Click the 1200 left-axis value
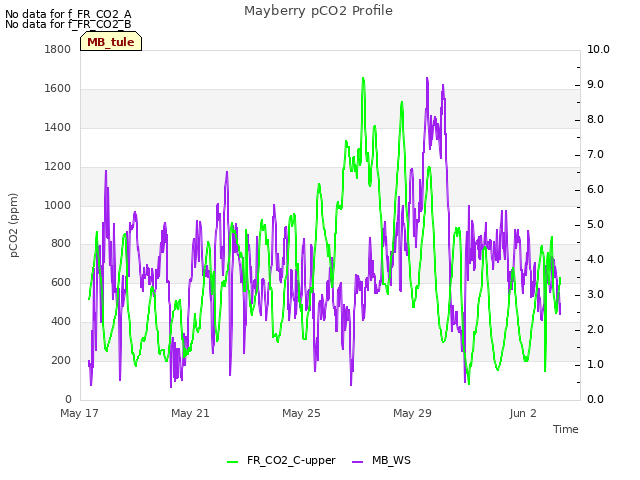This screenshot has width=640, height=480. pyautogui.click(x=58, y=167)
